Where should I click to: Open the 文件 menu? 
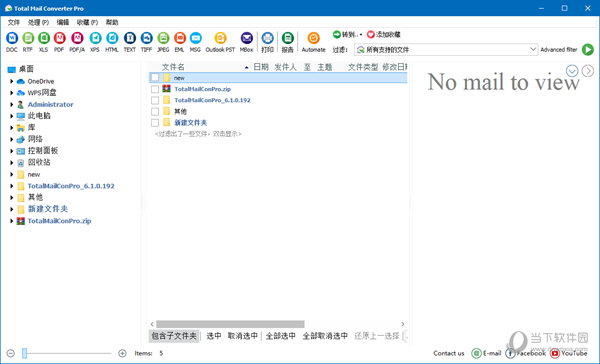13,22
